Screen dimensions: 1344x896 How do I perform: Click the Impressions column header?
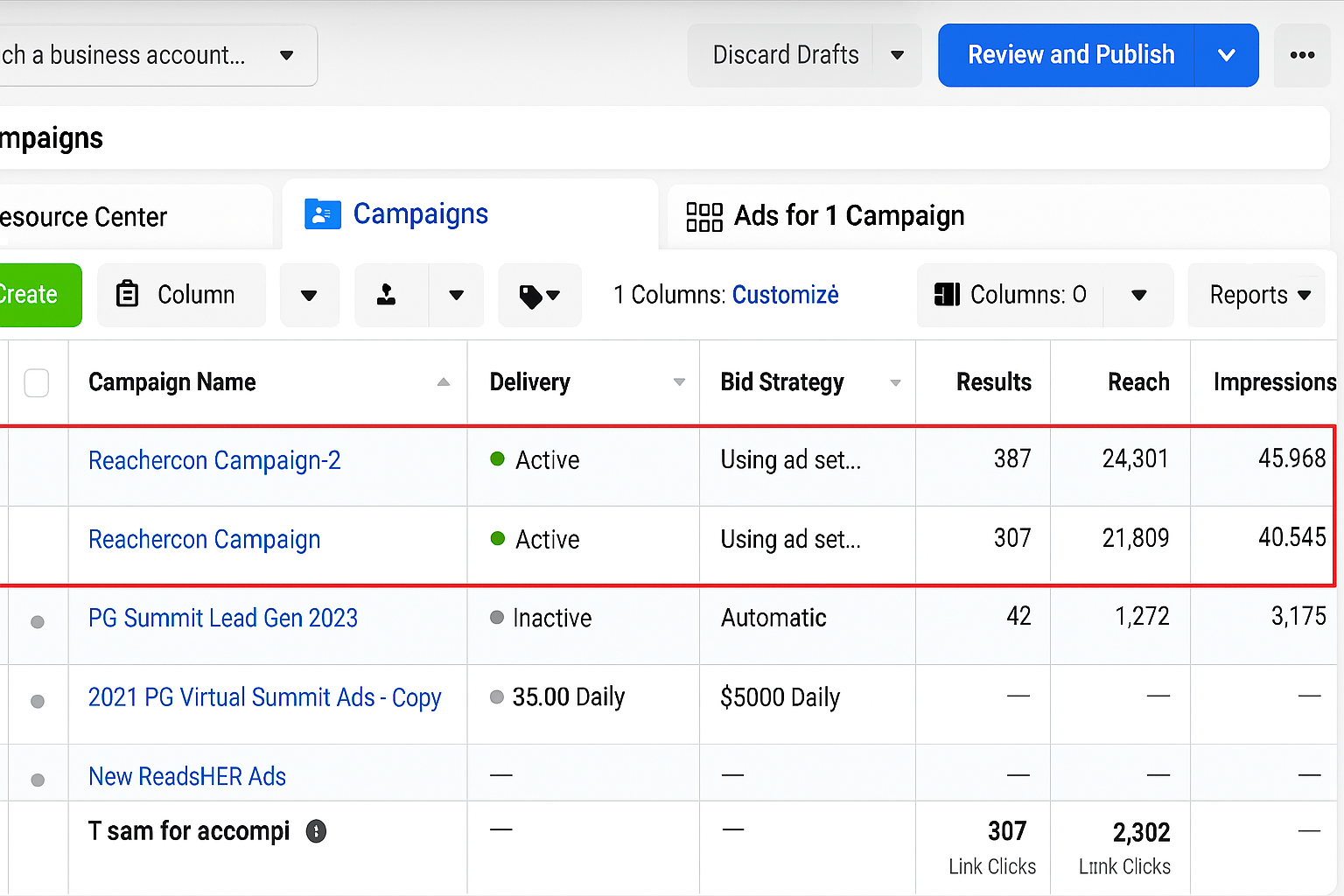[1275, 382]
